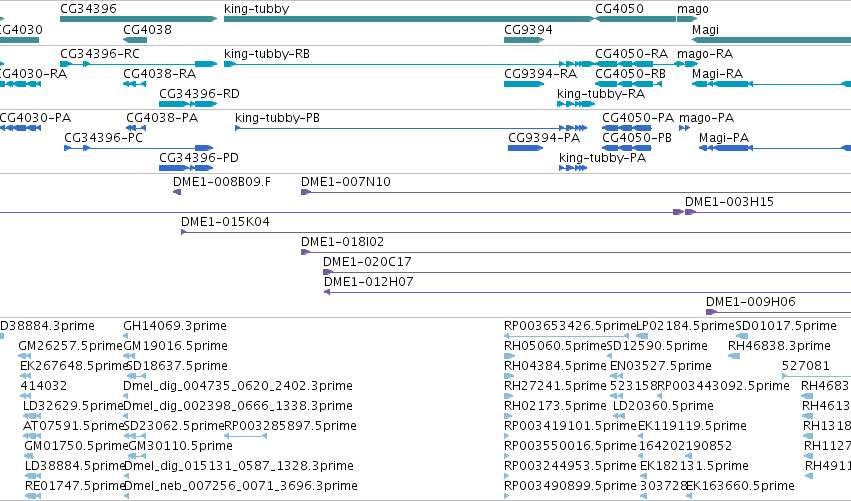Select the CG34396-RD transcript glyph
This screenshot has width=851, height=501.
point(188,104)
